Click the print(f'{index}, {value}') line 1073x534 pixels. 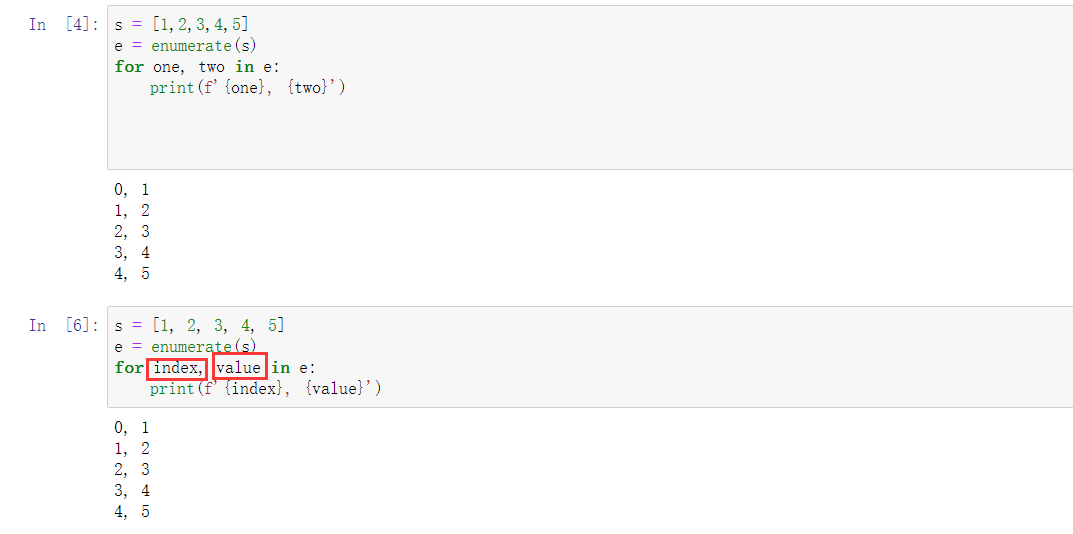click(x=265, y=389)
